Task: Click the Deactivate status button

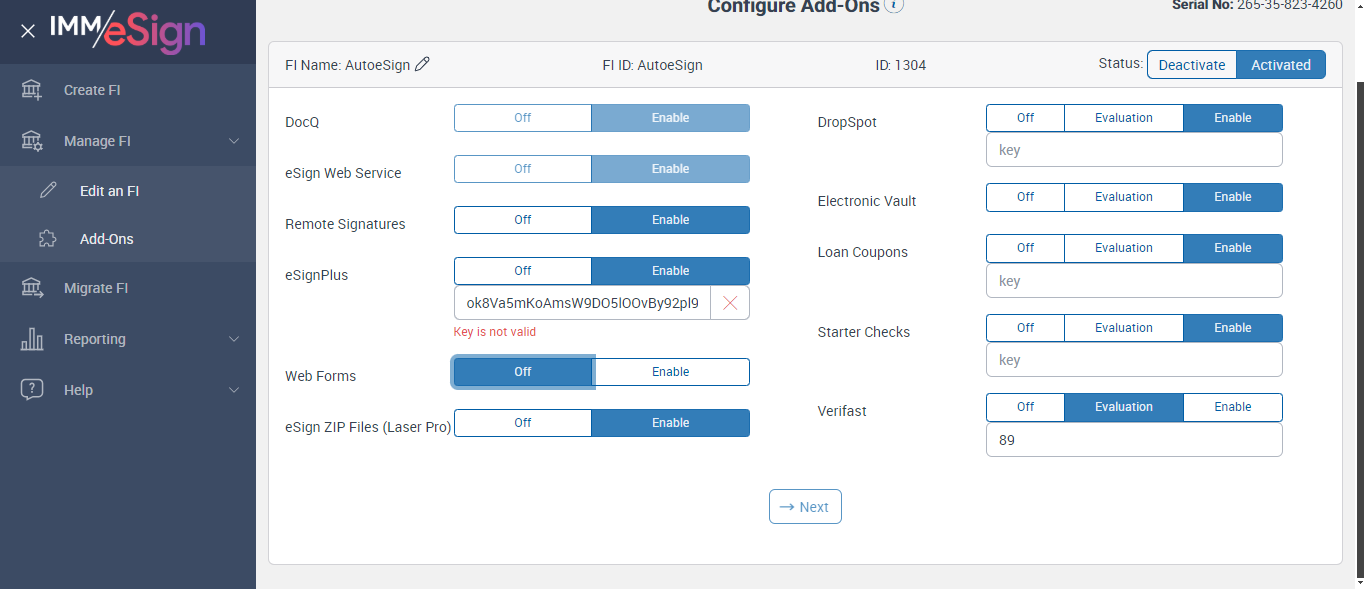Action: 1191,65
